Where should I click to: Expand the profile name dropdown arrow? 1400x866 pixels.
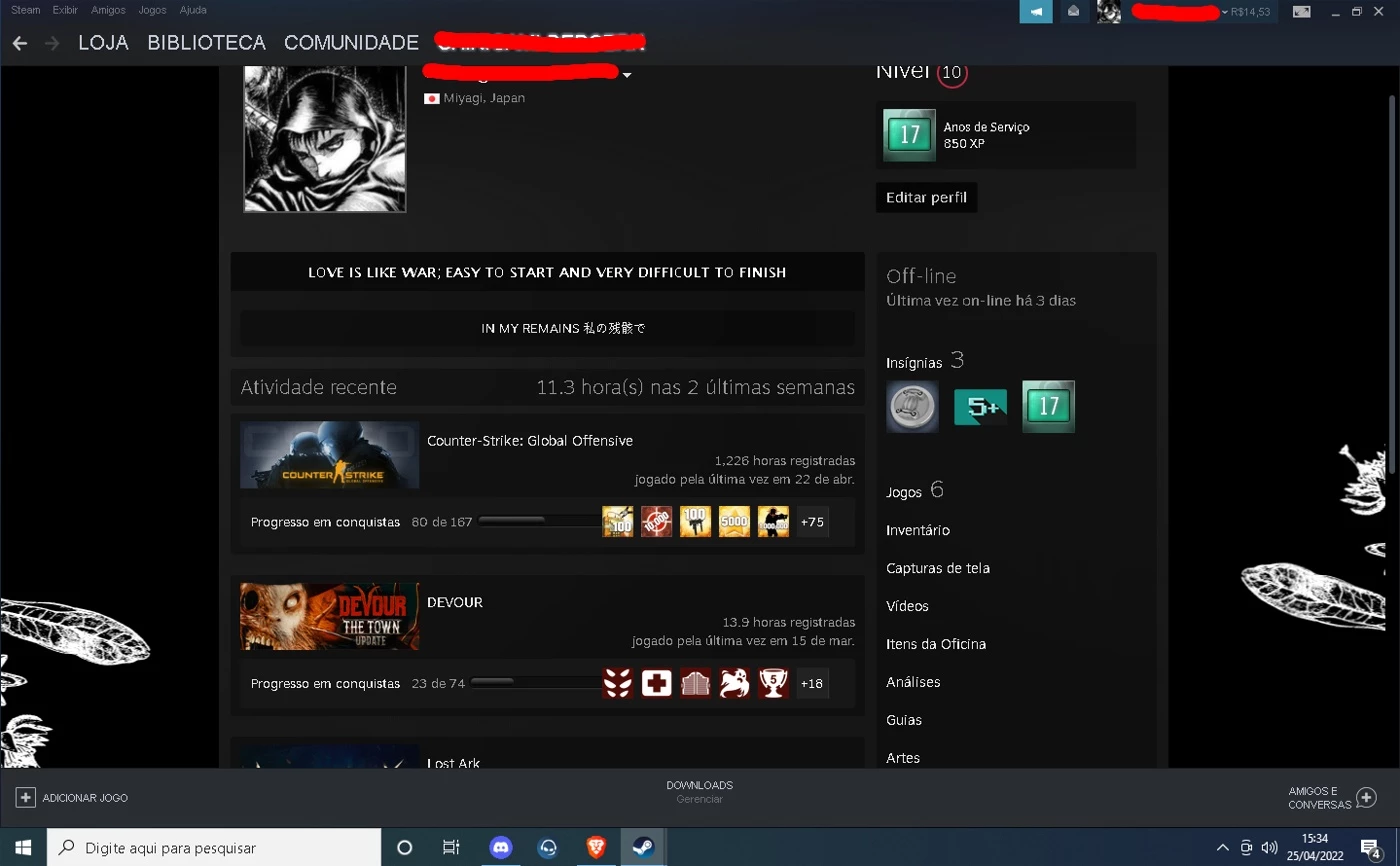tap(627, 76)
